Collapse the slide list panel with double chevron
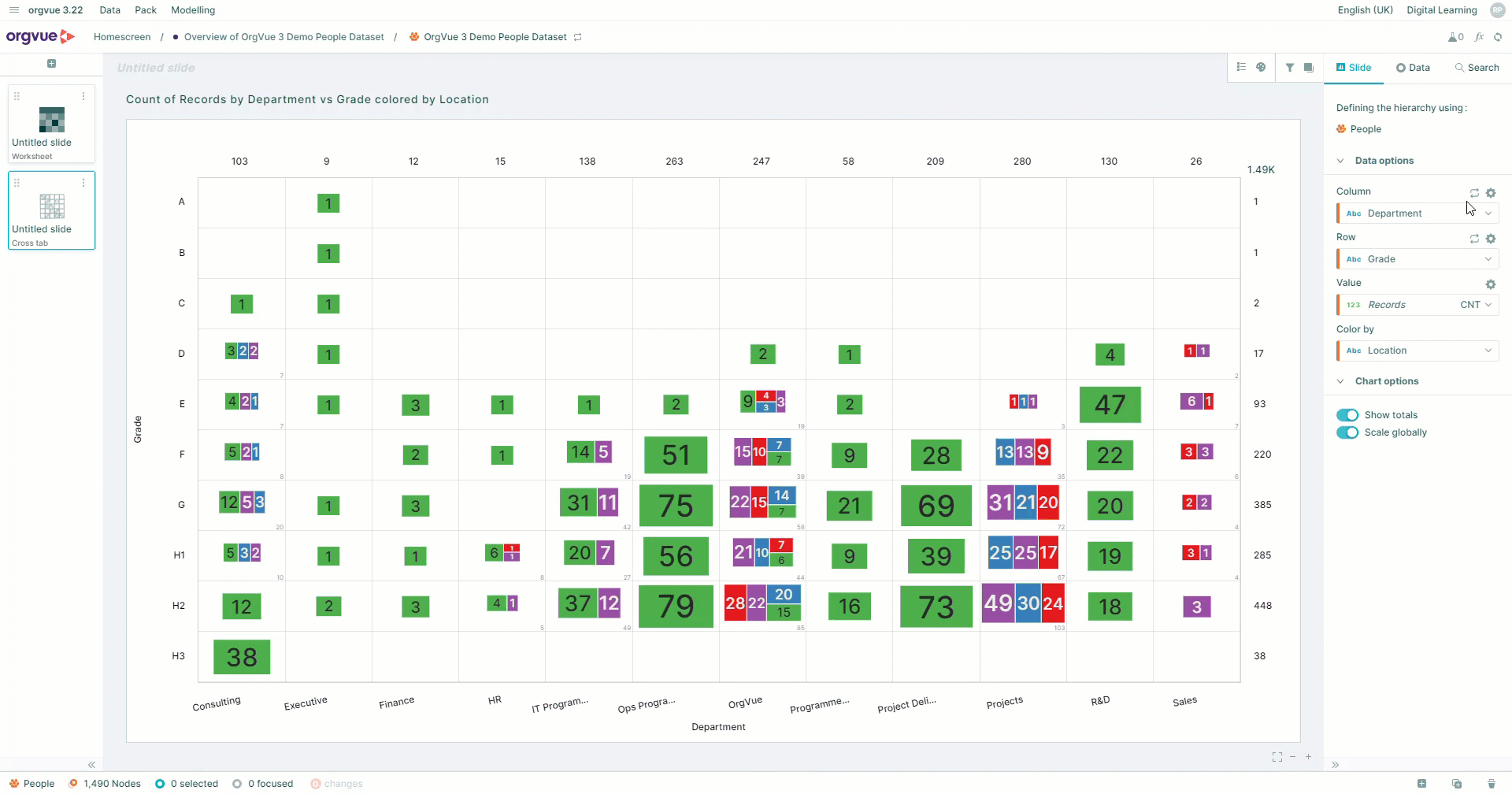The height and width of the screenshot is (794, 1512). (x=91, y=765)
